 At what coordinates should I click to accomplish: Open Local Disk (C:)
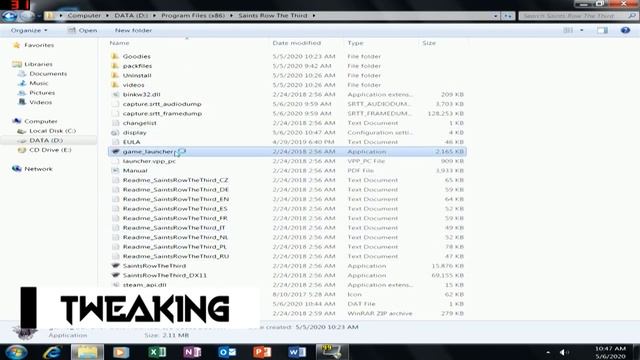pyautogui.click(x=52, y=131)
